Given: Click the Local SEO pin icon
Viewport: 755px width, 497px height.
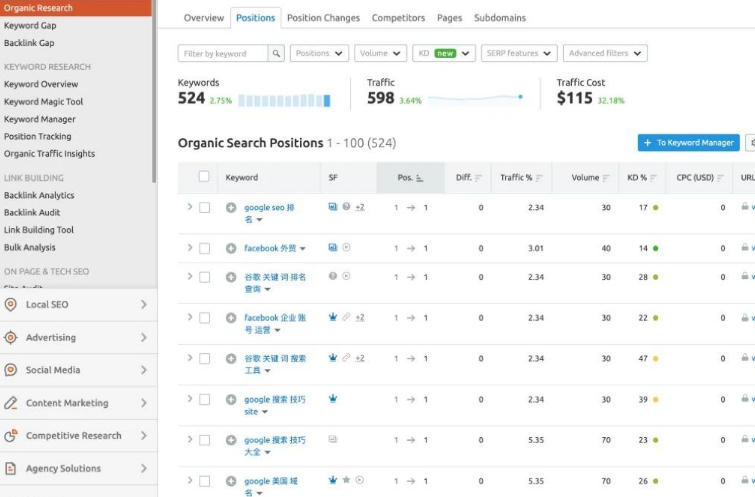Looking at the screenshot, I should tap(10, 304).
